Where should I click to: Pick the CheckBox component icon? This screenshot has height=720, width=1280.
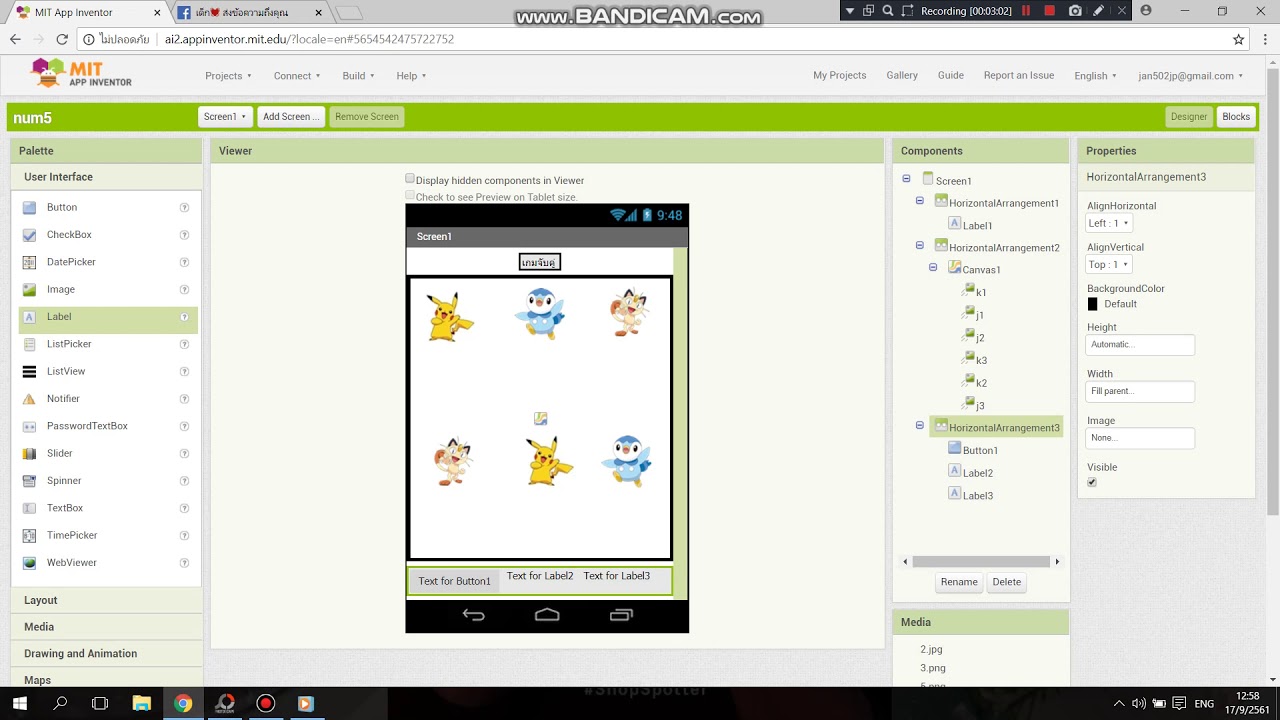coord(29,234)
